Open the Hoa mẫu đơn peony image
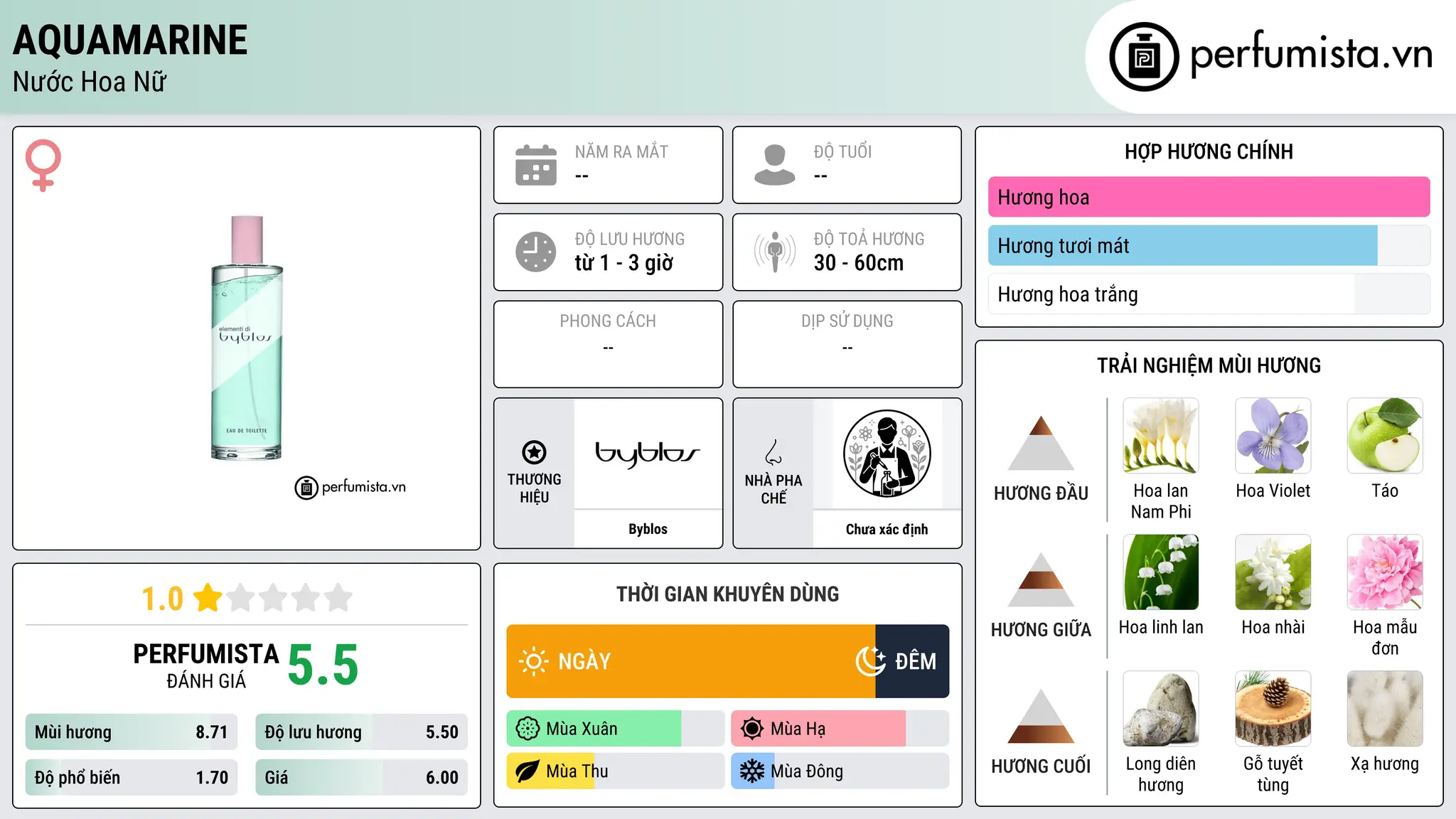This screenshot has width=1456, height=819. click(1385, 572)
